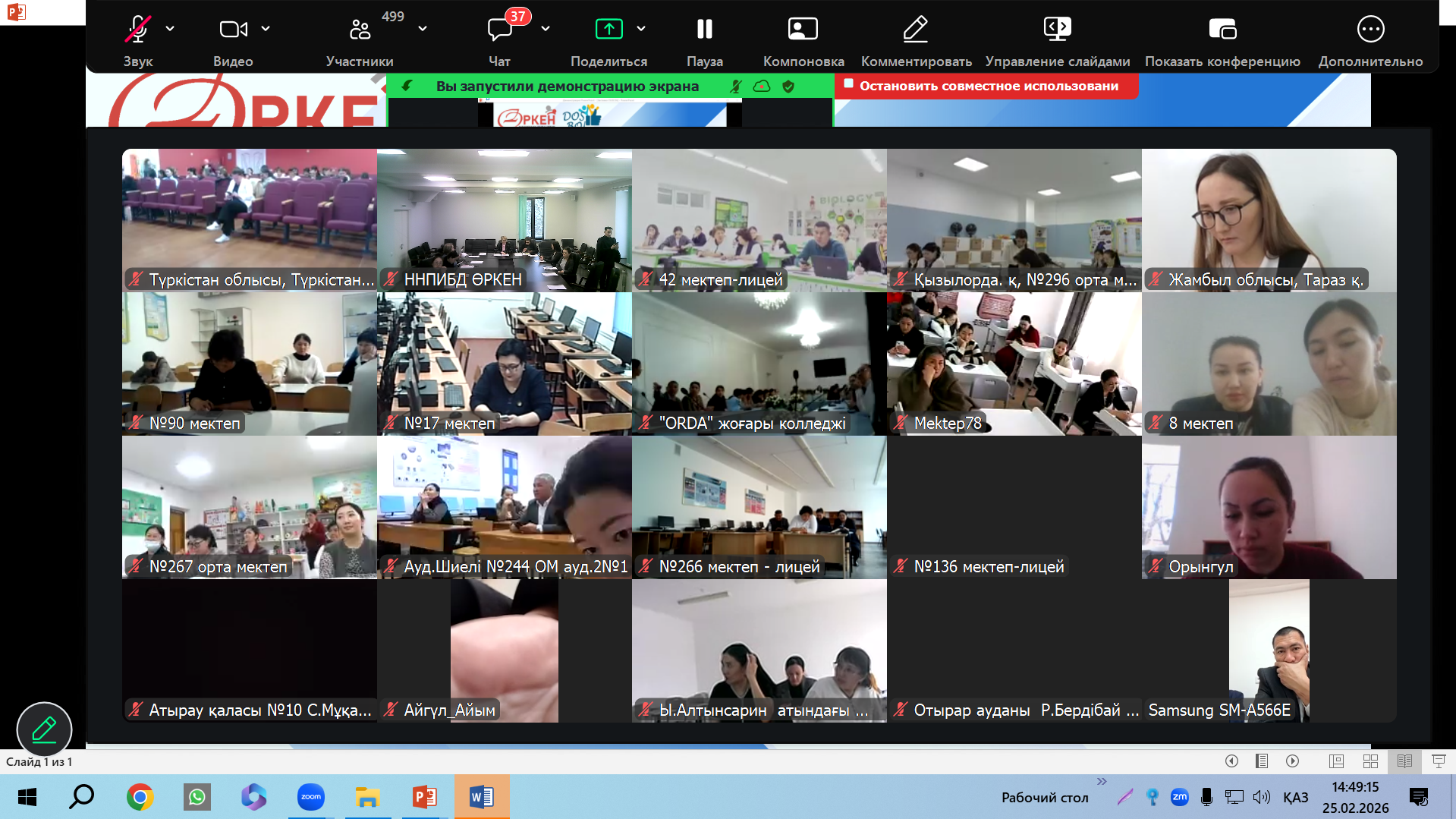
Task: Pause screen sharing with Пауза
Action: click(705, 30)
